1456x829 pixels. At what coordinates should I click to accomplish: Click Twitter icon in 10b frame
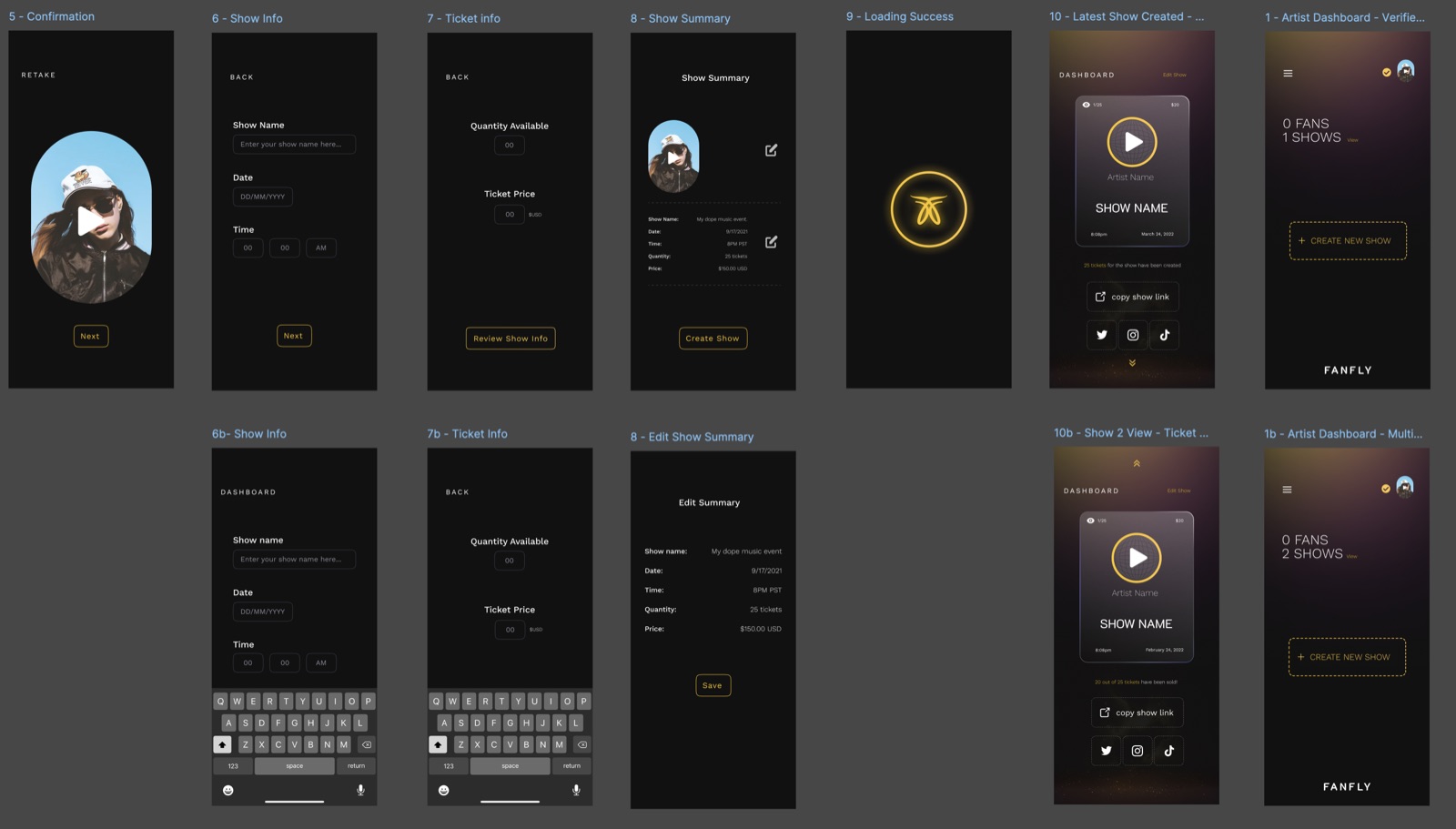click(1107, 751)
